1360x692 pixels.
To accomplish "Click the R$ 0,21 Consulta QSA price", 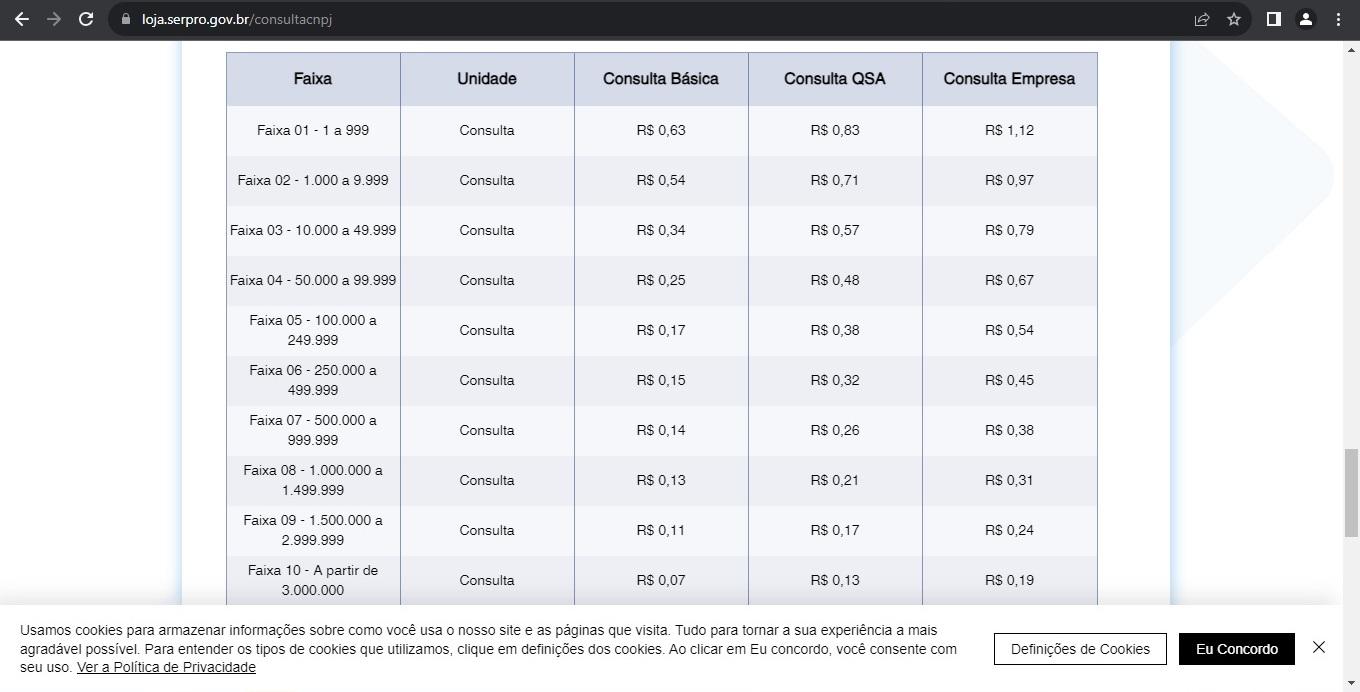I will 835,480.
